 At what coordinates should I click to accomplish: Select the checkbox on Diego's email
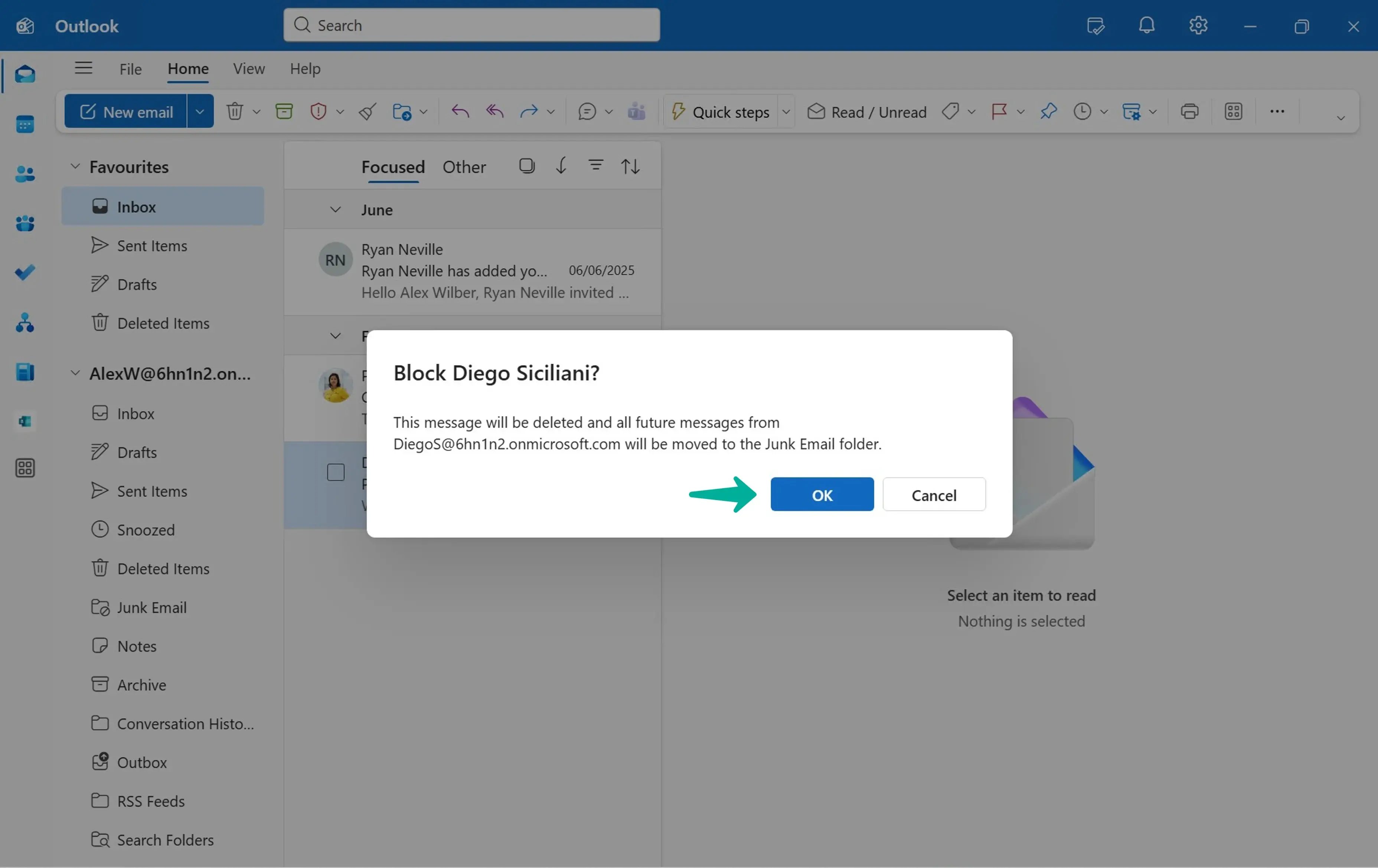335,471
